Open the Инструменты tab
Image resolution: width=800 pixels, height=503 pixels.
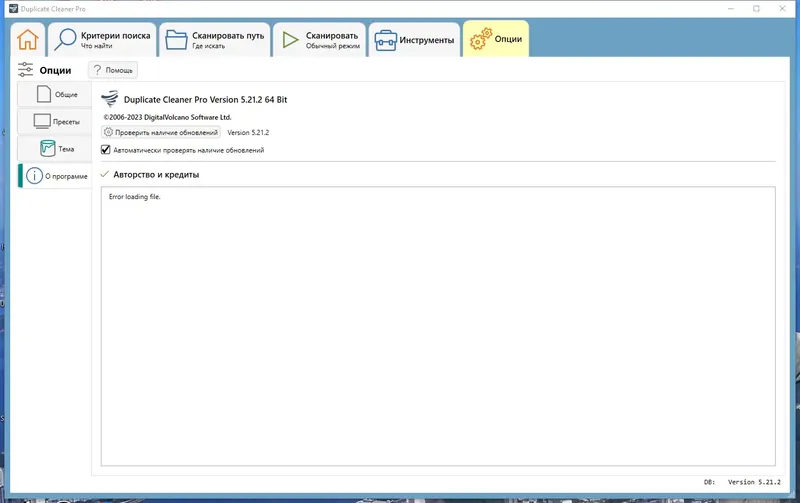(x=414, y=39)
